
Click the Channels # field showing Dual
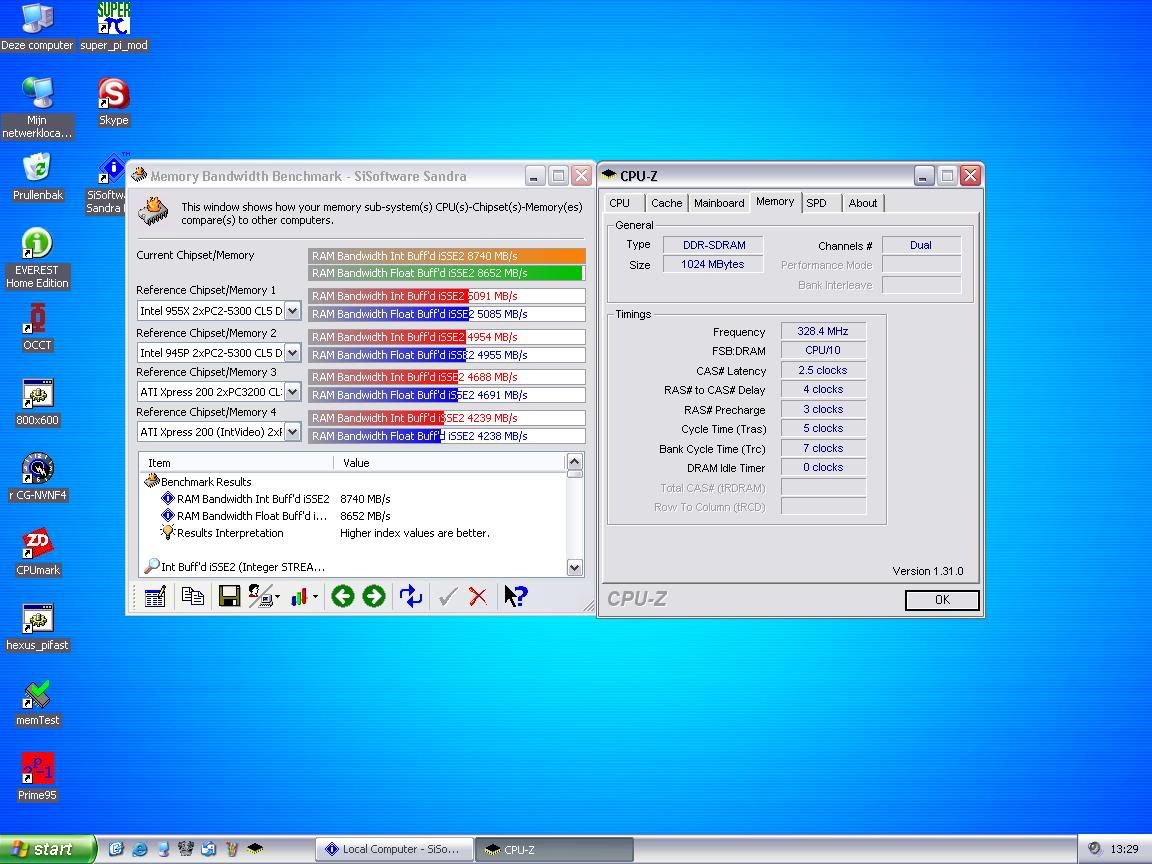(921, 245)
